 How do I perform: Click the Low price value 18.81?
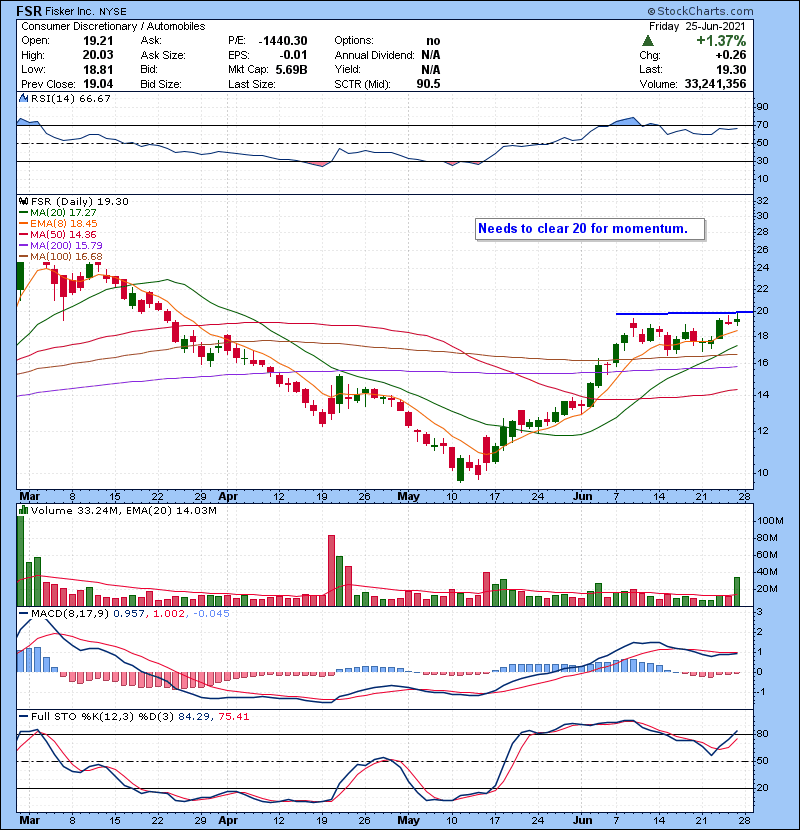pos(98,69)
